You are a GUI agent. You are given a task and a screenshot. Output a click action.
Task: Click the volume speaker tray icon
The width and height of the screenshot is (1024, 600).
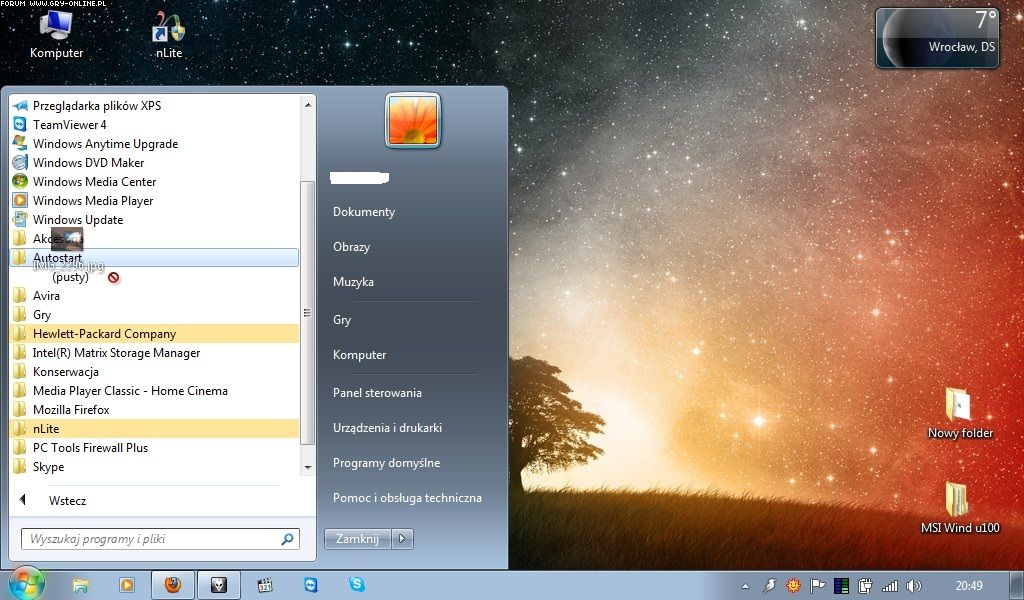click(914, 586)
